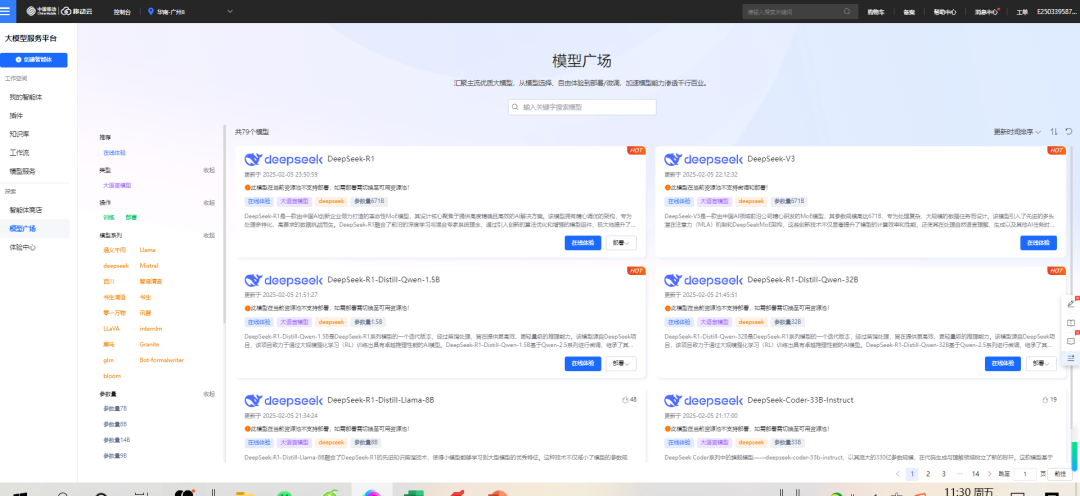Click the like count icon on the DeepSeek-Coder-33B-Instruct card

tap(1046, 400)
